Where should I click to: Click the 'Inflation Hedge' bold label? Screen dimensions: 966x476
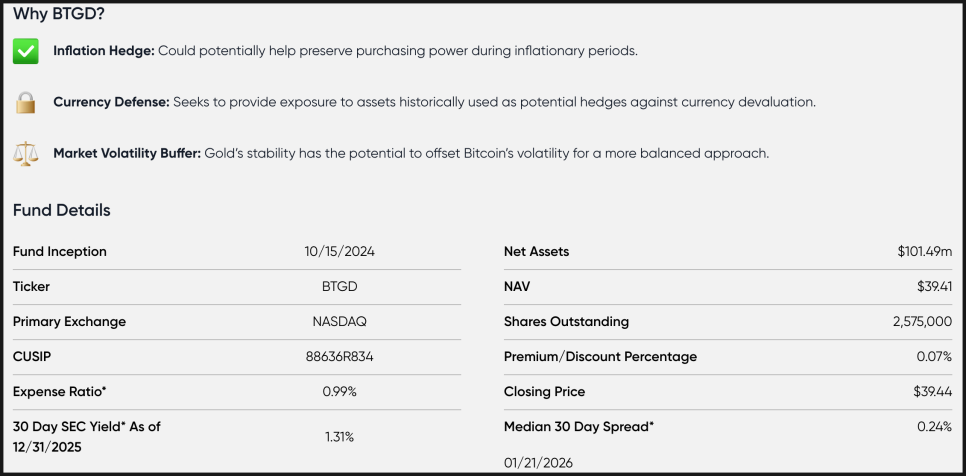pos(103,51)
